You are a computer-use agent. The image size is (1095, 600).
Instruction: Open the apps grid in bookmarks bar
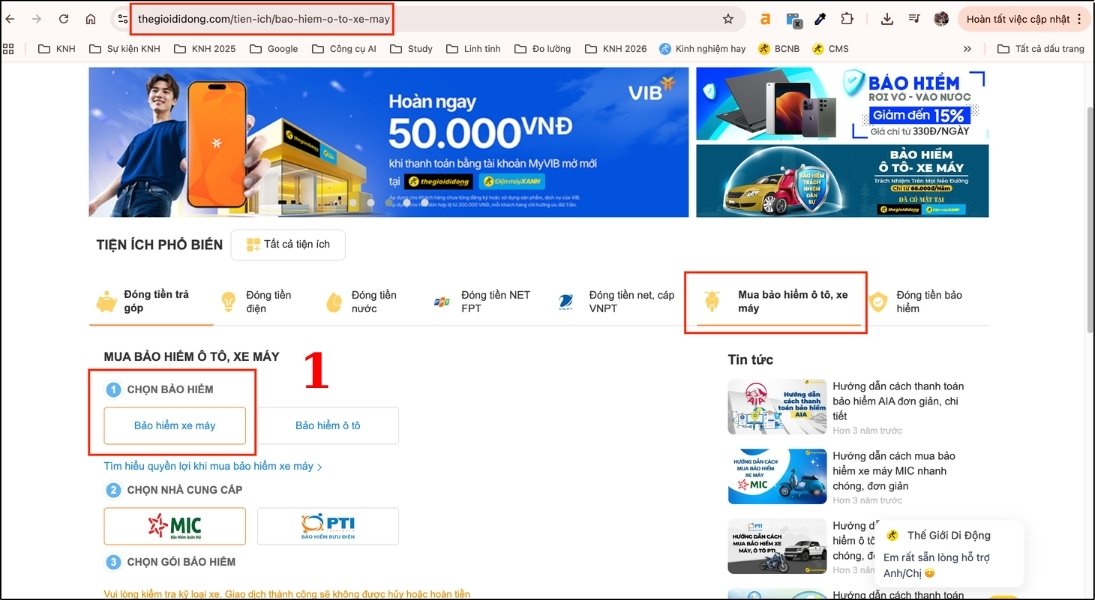(8, 49)
